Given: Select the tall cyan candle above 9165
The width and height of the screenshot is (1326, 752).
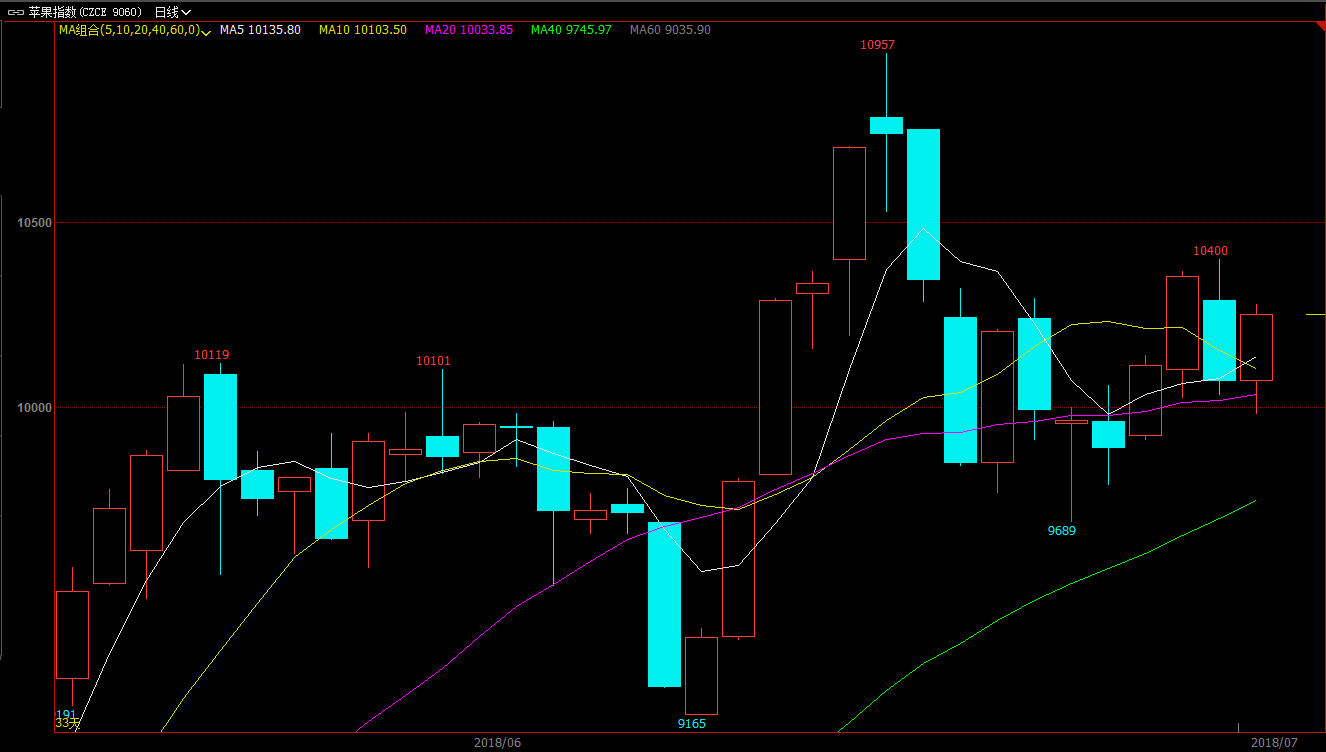Looking at the screenshot, I should click(664, 604).
